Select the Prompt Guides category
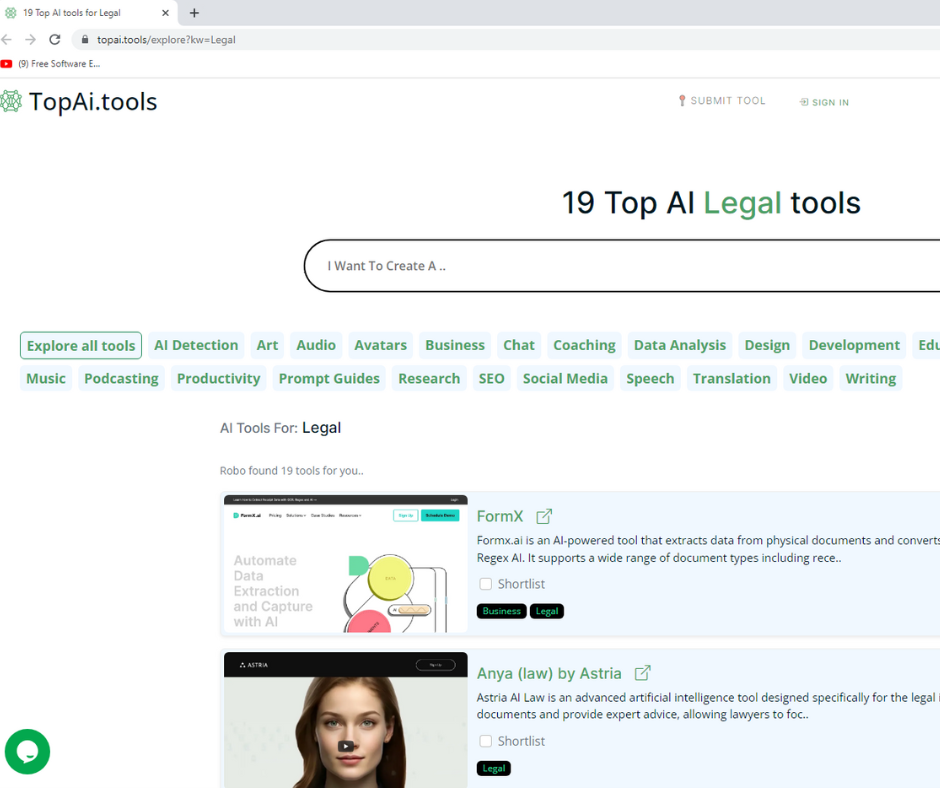This screenshot has height=788, width=940. 329,378
